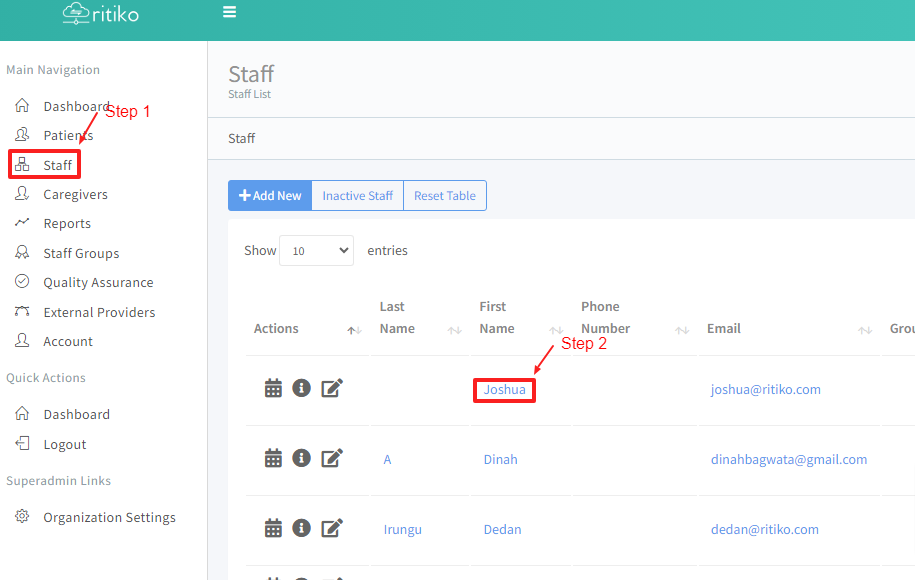Open Caregivers in the sidebar

coord(75,195)
